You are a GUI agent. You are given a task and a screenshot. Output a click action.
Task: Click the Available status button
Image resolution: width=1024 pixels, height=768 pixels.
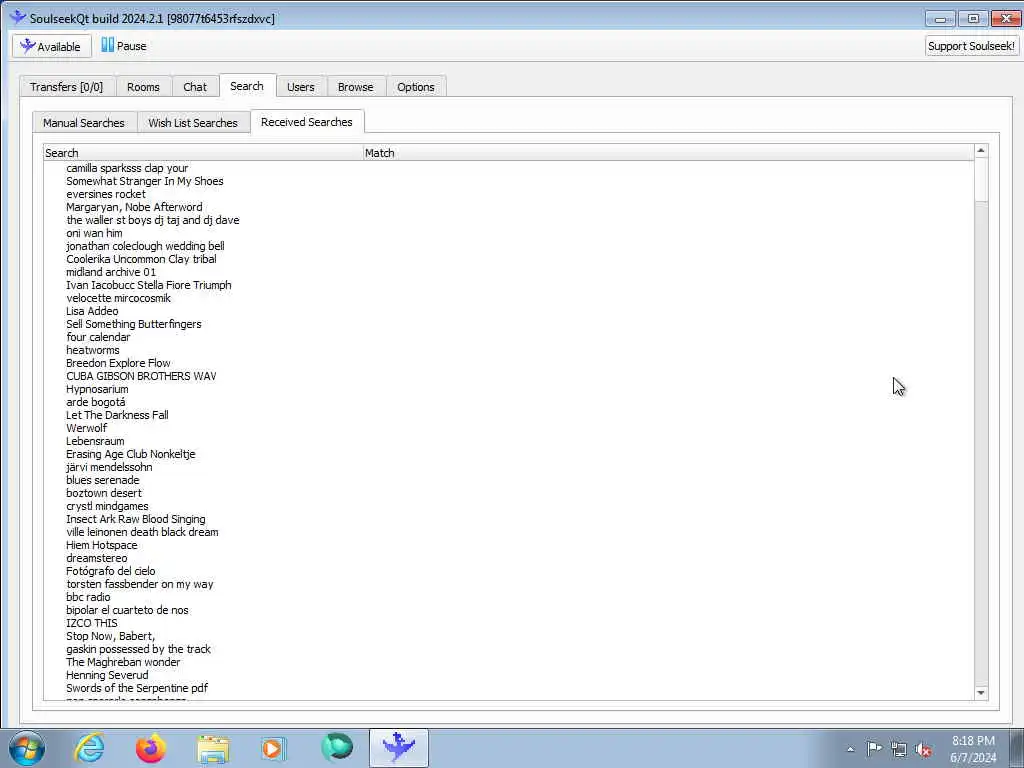point(52,46)
